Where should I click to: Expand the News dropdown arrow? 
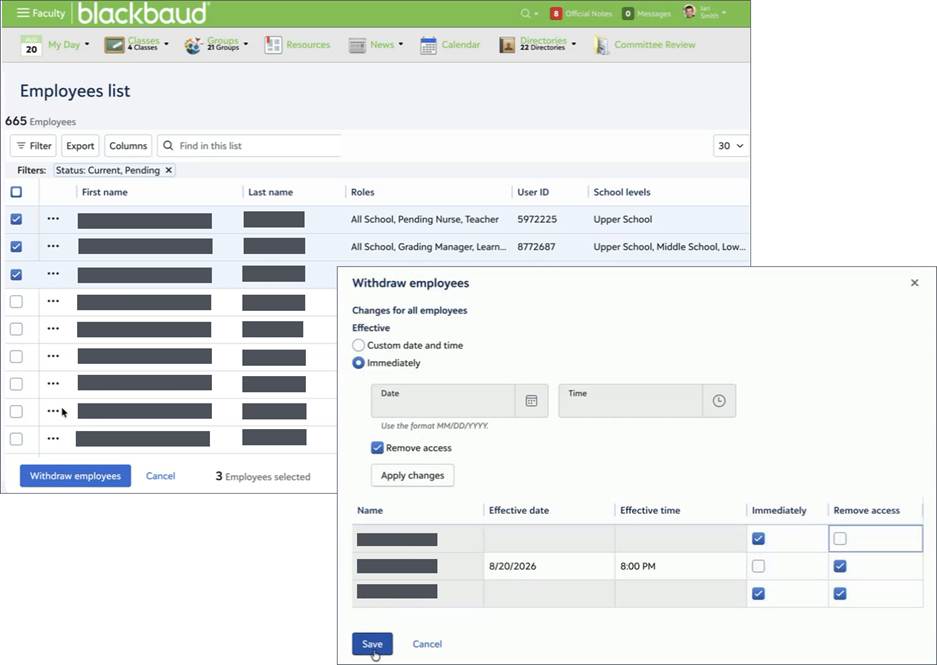click(x=401, y=44)
